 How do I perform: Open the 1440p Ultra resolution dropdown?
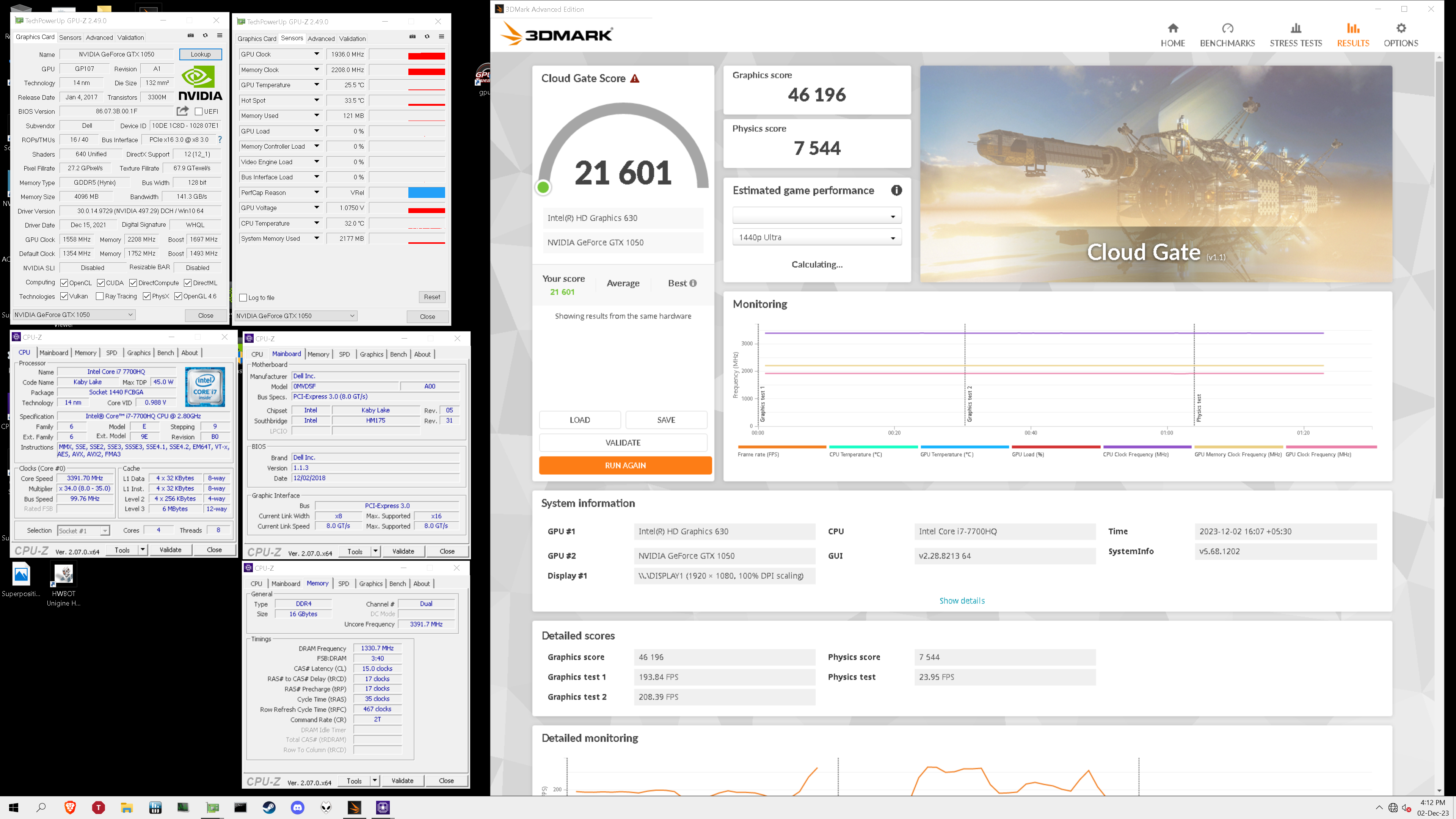817,237
